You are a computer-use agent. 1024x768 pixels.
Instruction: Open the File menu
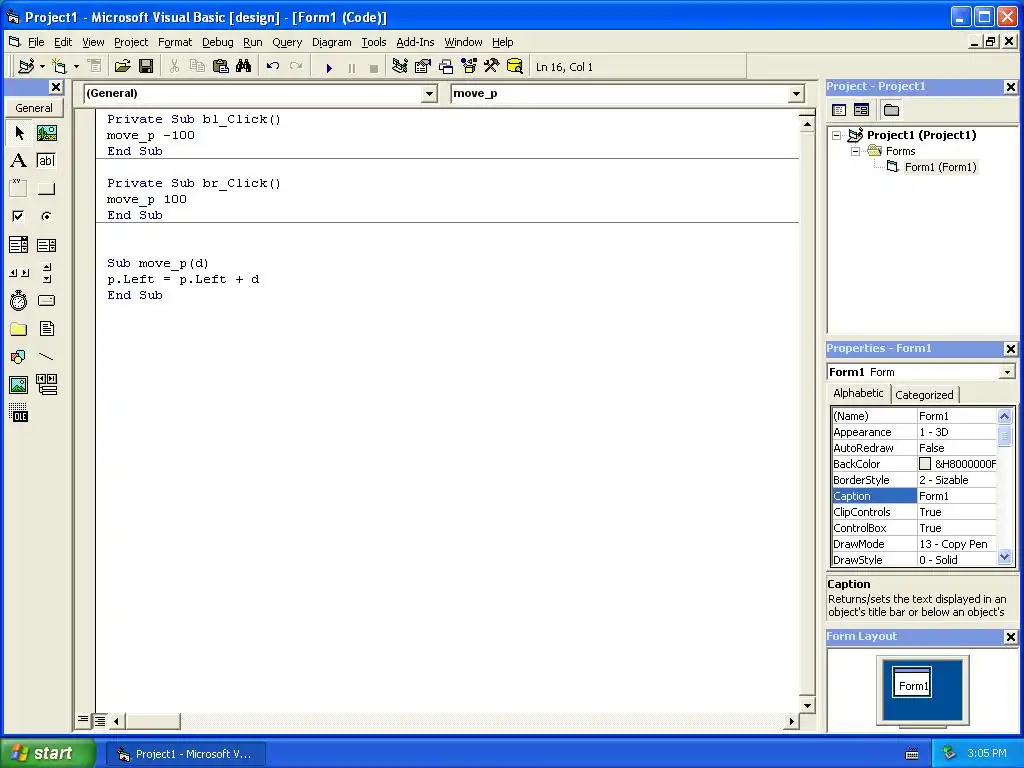pos(36,42)
